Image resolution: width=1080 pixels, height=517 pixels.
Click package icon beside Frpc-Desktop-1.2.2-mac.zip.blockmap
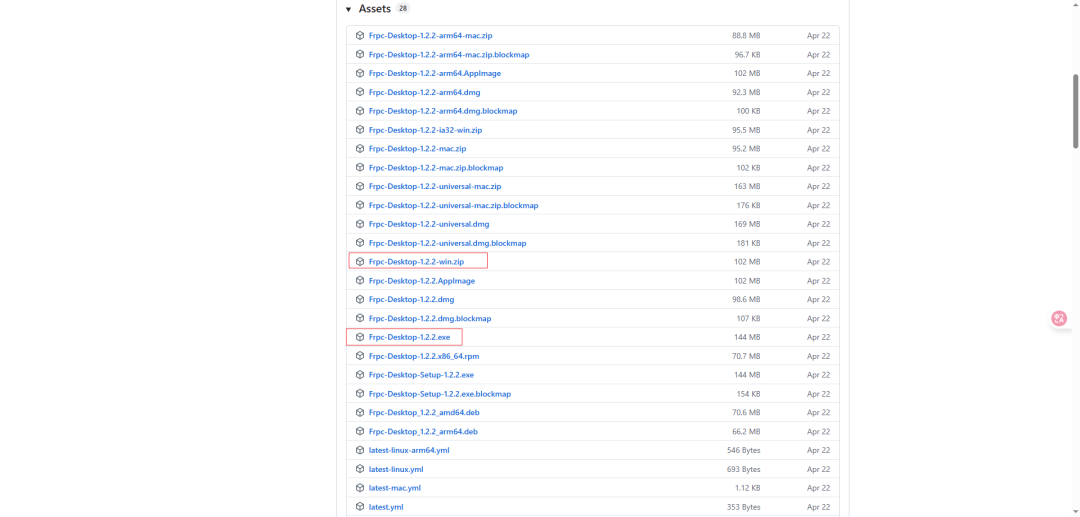360,167
